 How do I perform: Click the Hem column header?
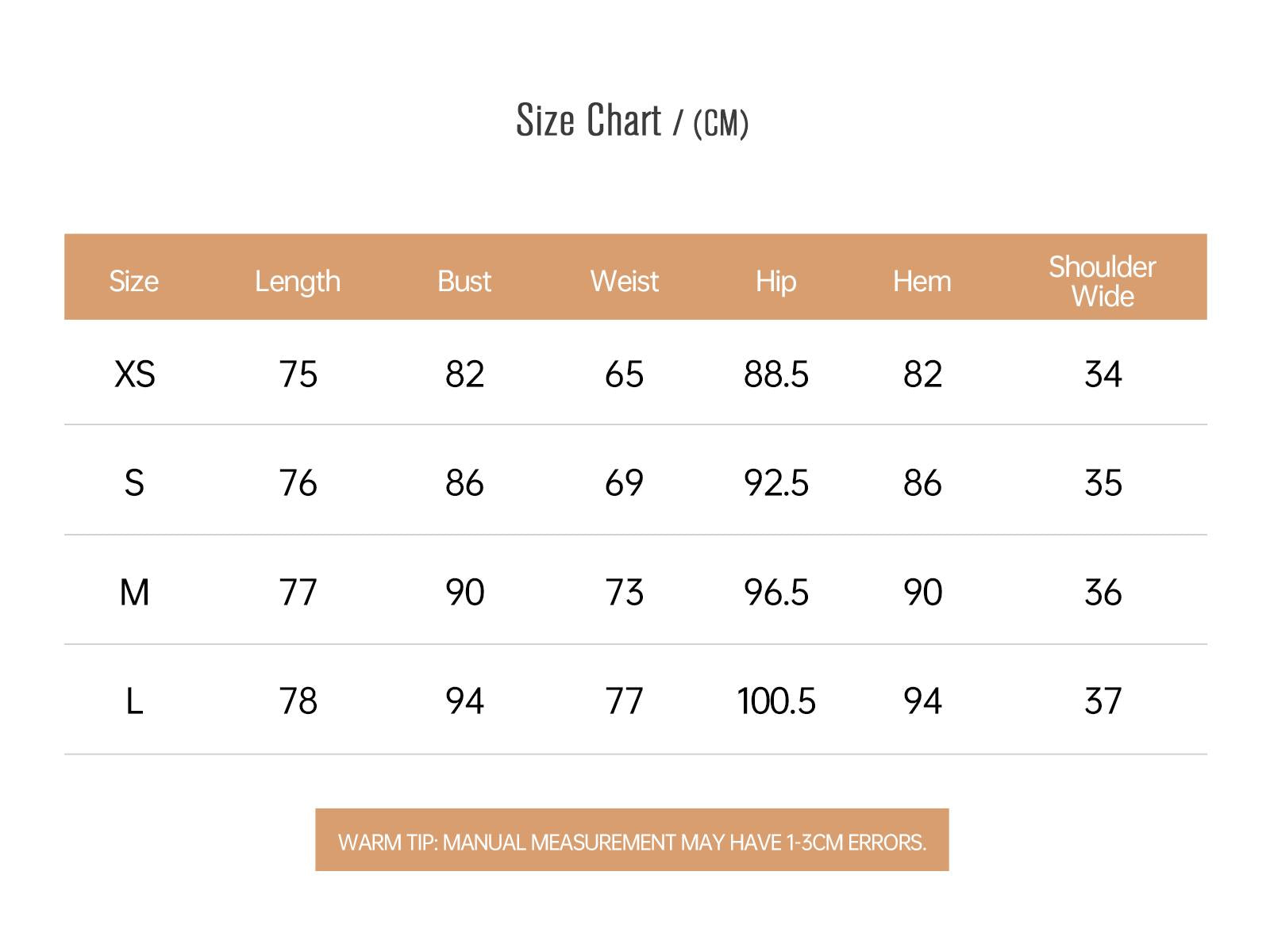(x=922, y=282)
